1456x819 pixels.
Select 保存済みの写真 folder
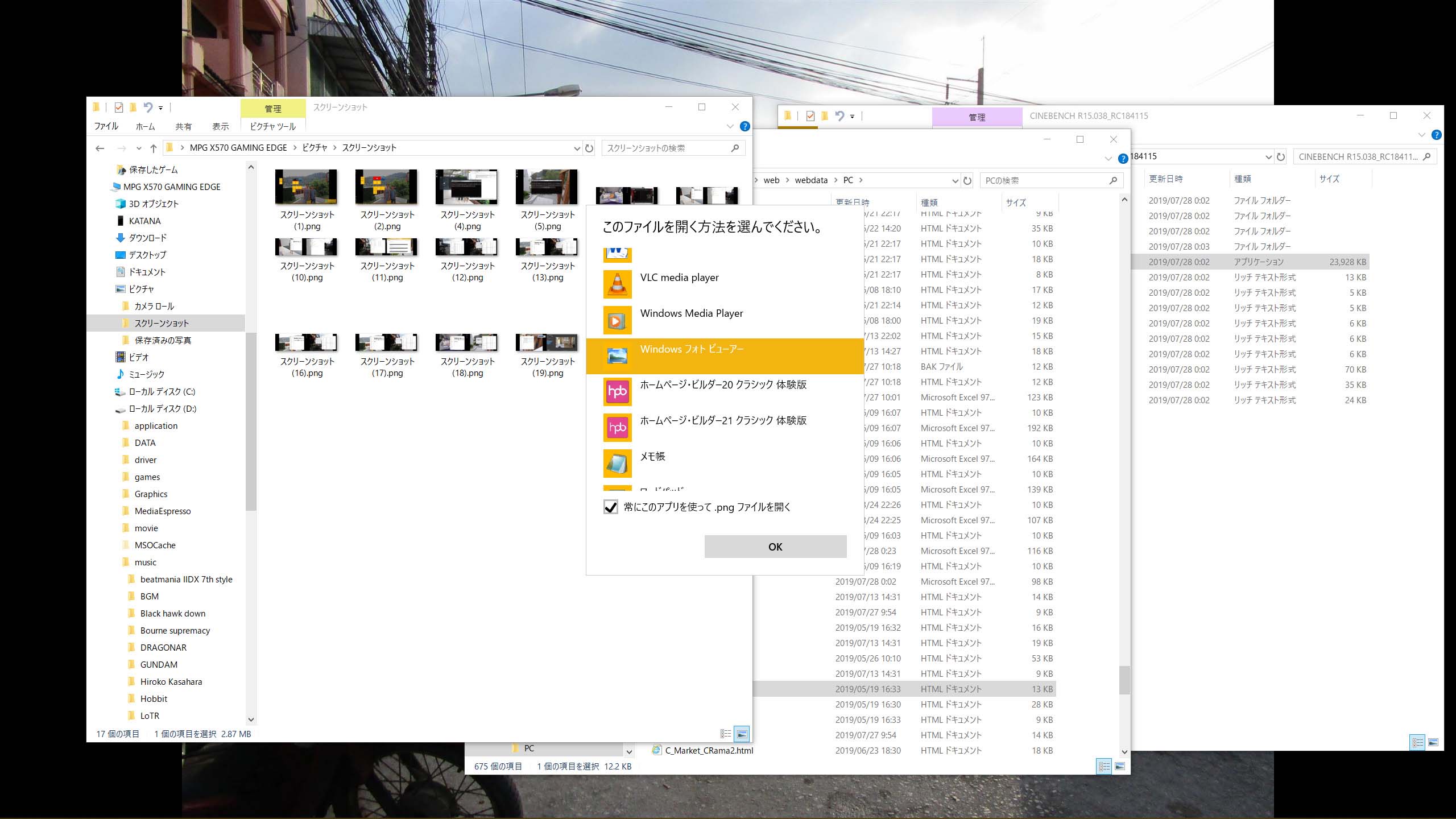[x=163, y=340]
